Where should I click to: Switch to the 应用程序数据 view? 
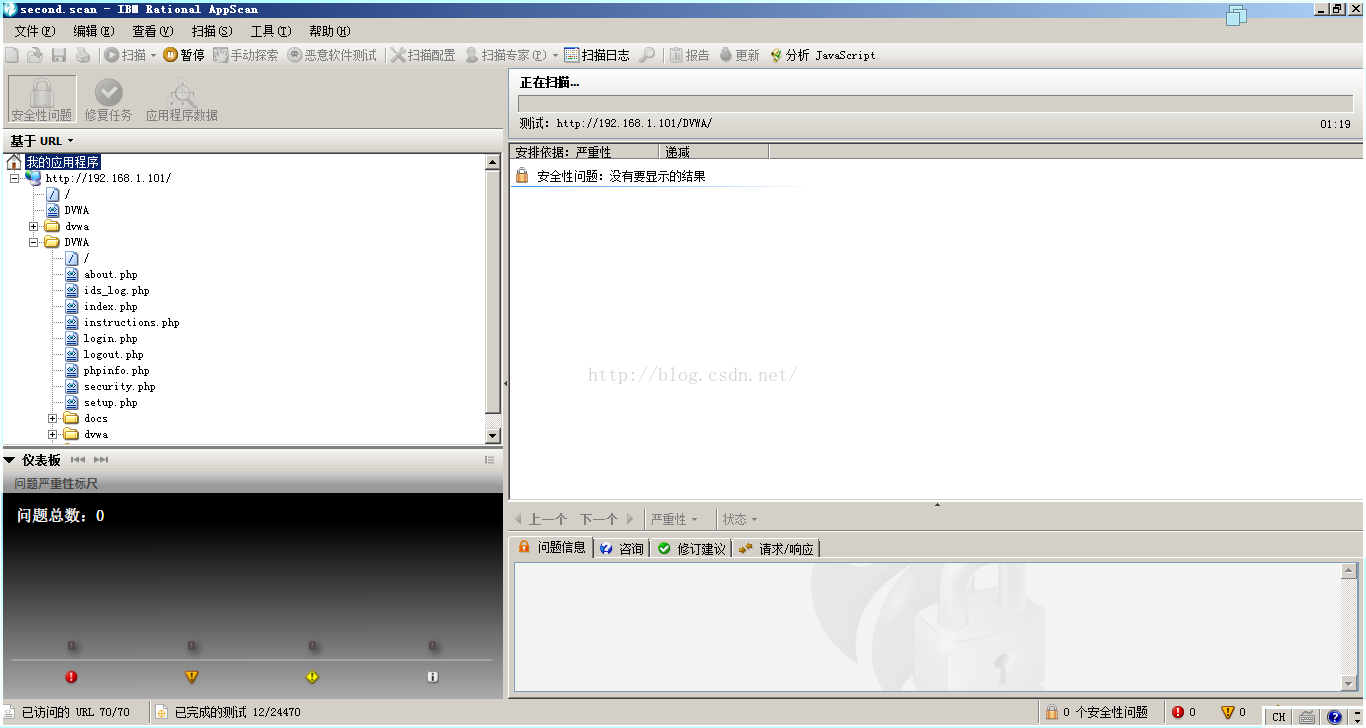pyautogui.click(x=182, y=100)
